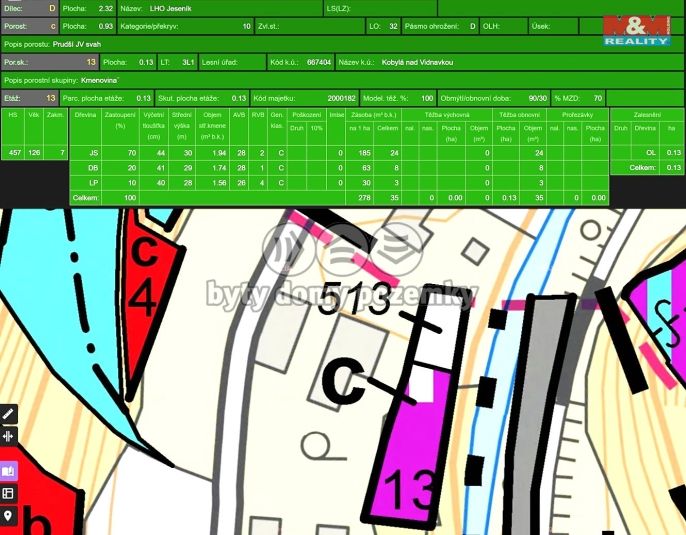Activate the split compare tool icon
Screen dimensions: 686x535
pyautogui.click(x=8, y=436)
